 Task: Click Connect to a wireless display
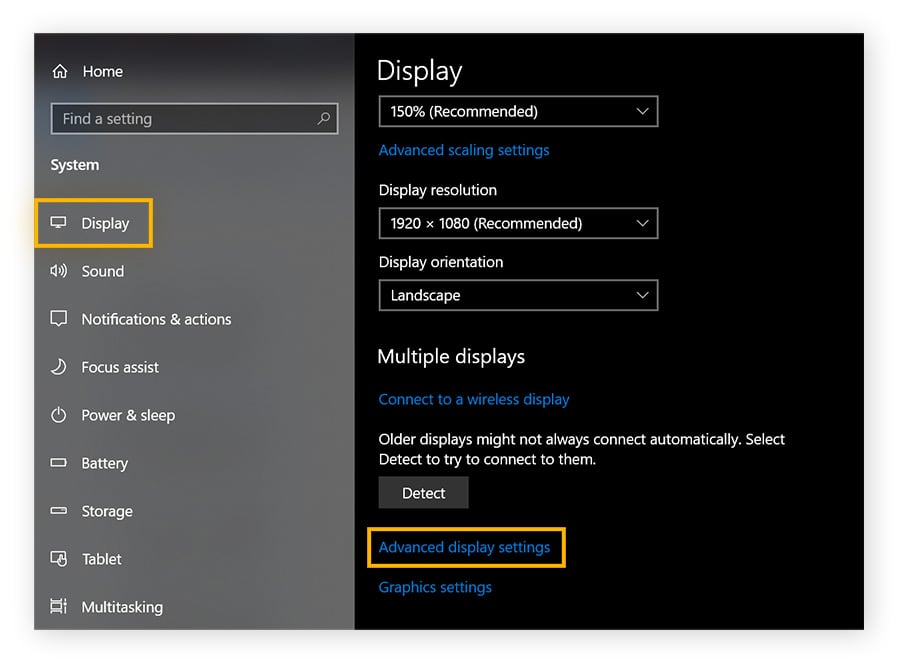[473, 399]
